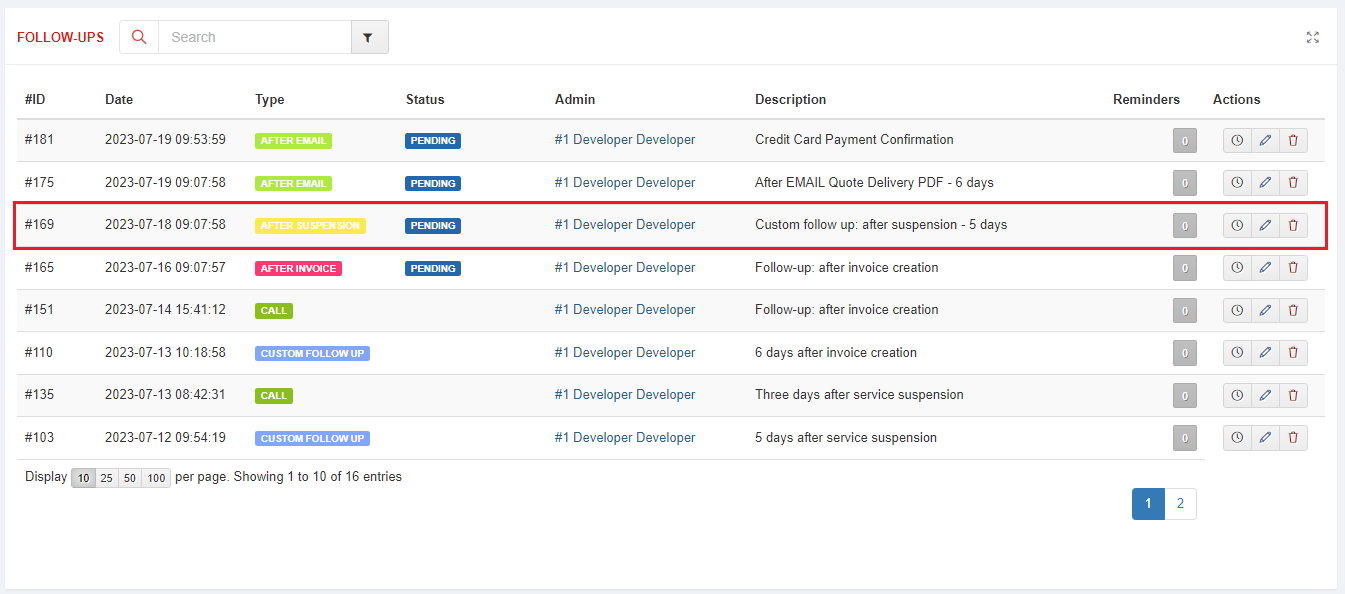This screenshot has width=1345, height=594.
Task: Show 50 entries per page
Action: coord(130,478)
